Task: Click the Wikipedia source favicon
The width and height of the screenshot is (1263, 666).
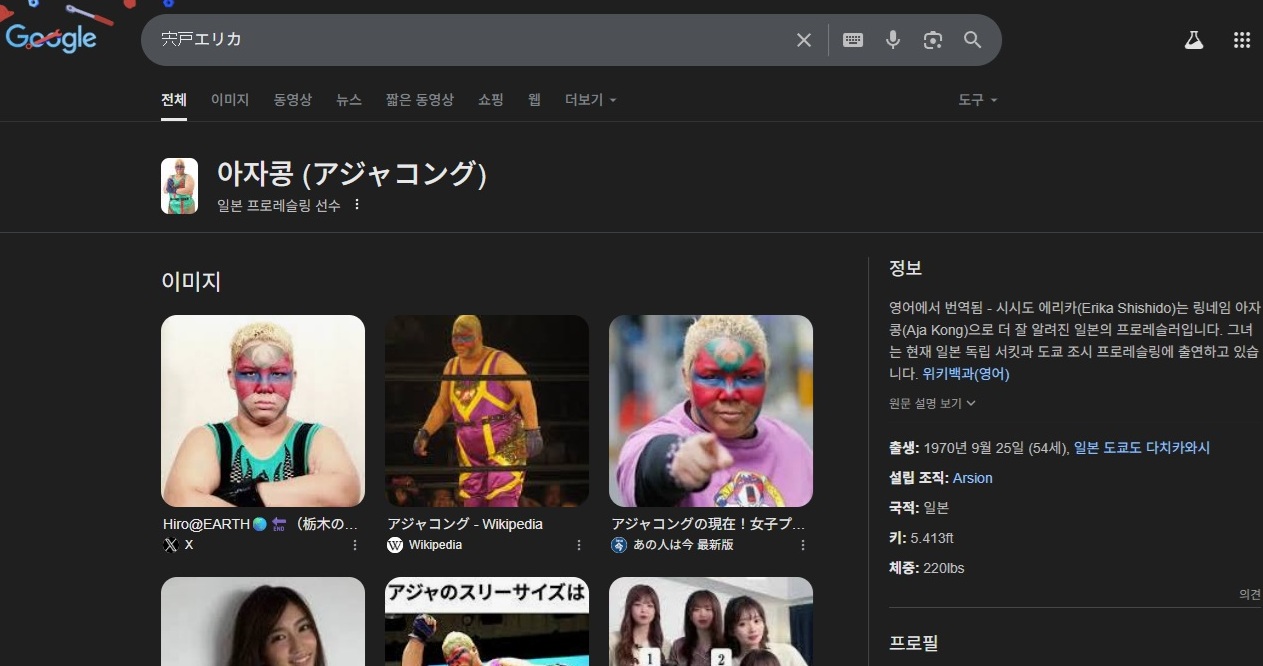Action: [x=395, y=545]
